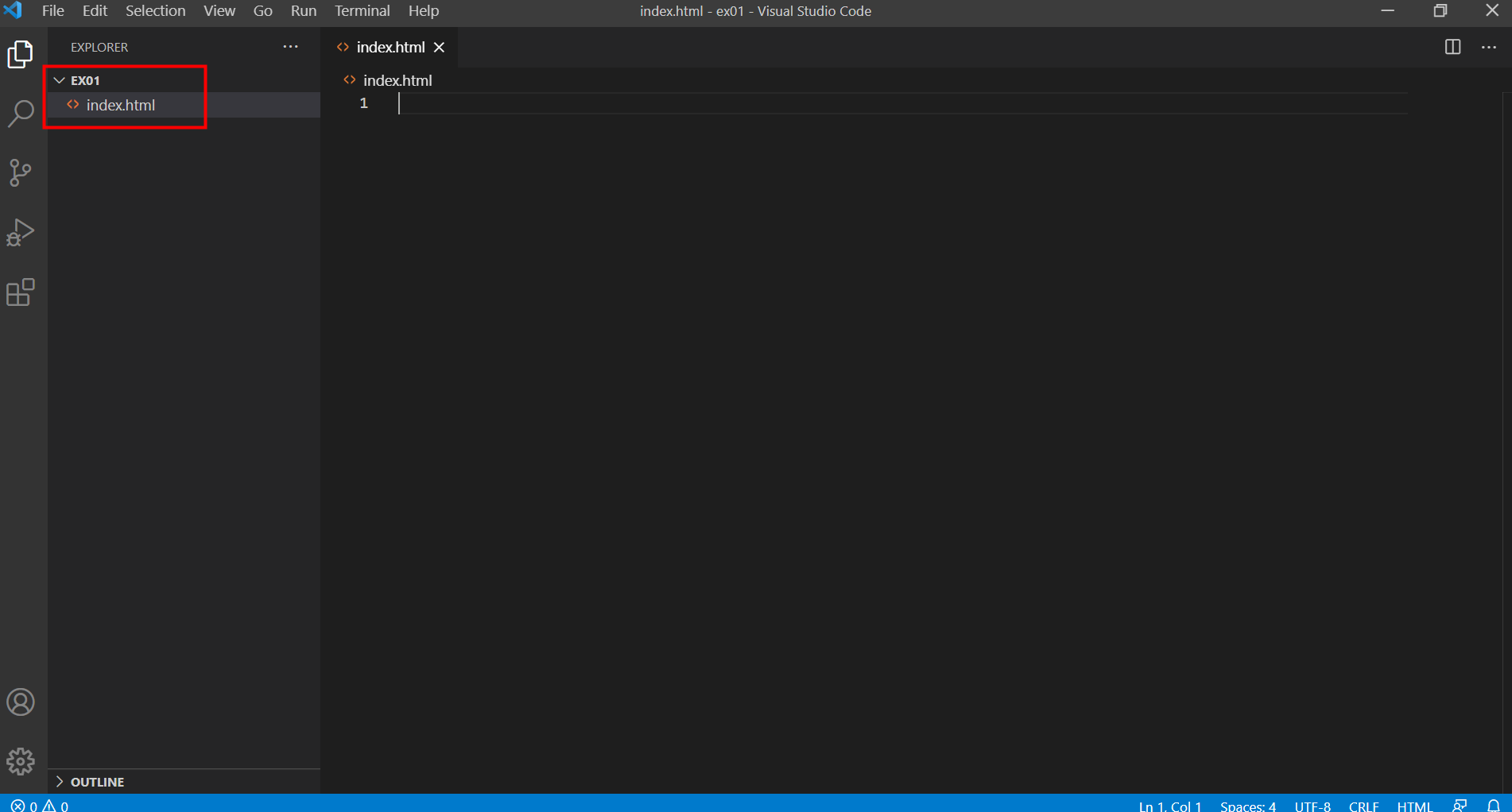Viewport: 1512px width, 812px height.
Task: Open Explorer Views and More Actions ellipsis
Action: (291, 47)
